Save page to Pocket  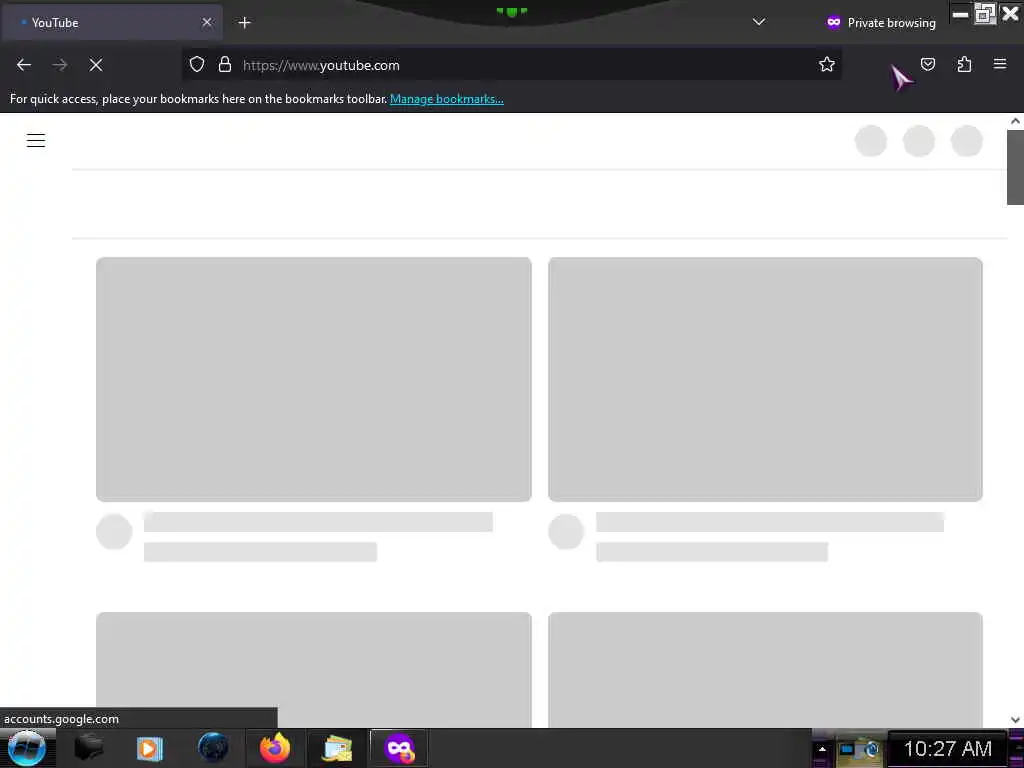coord(928,64)
